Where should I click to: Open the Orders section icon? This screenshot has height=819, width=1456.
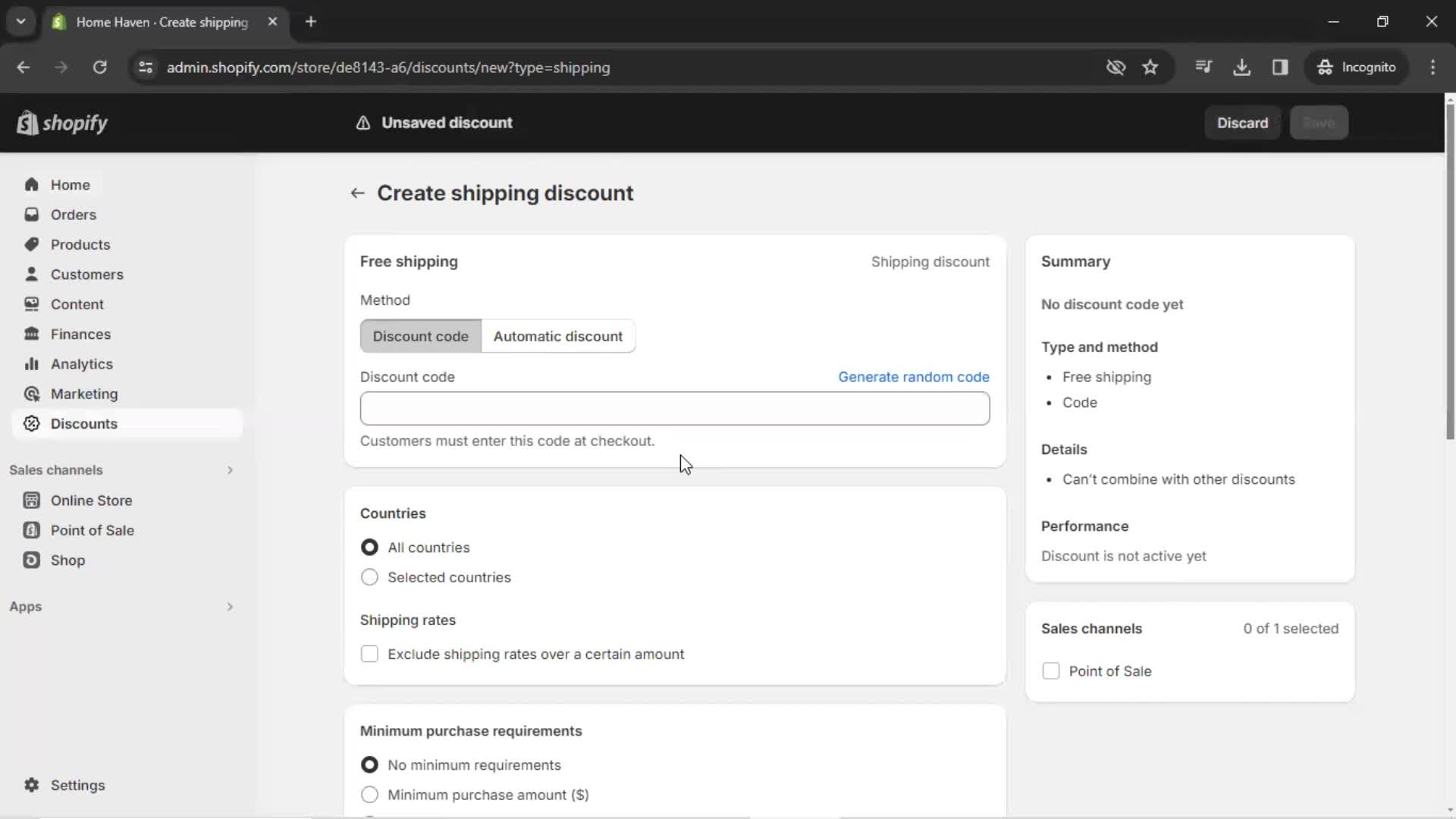click(x=30, y=214)
